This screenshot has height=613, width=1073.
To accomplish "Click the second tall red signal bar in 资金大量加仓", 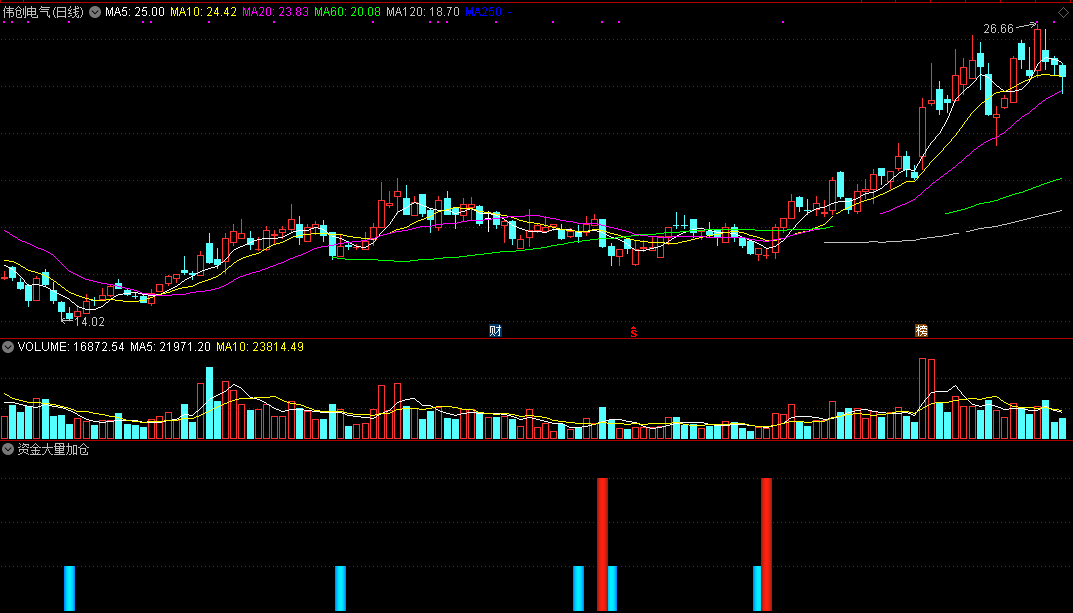I will 766,545.
